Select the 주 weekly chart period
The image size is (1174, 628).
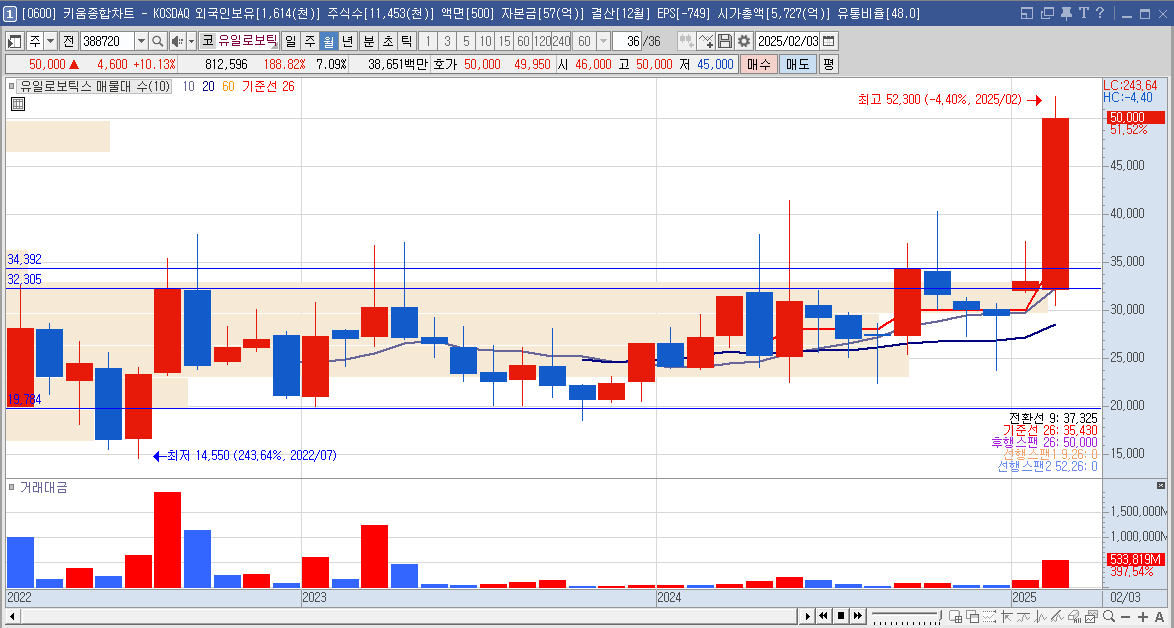pyautogui.click(x=309, y=41)
